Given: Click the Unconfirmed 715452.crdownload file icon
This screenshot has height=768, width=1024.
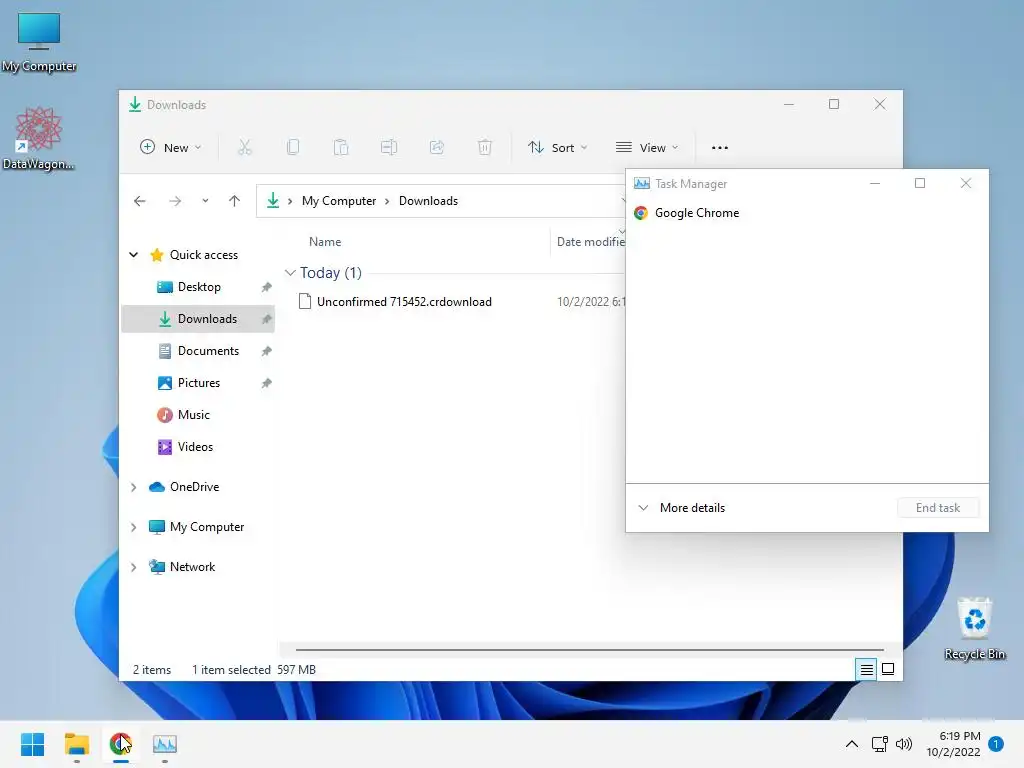Looking at the screenshot, I should point(304,302).
